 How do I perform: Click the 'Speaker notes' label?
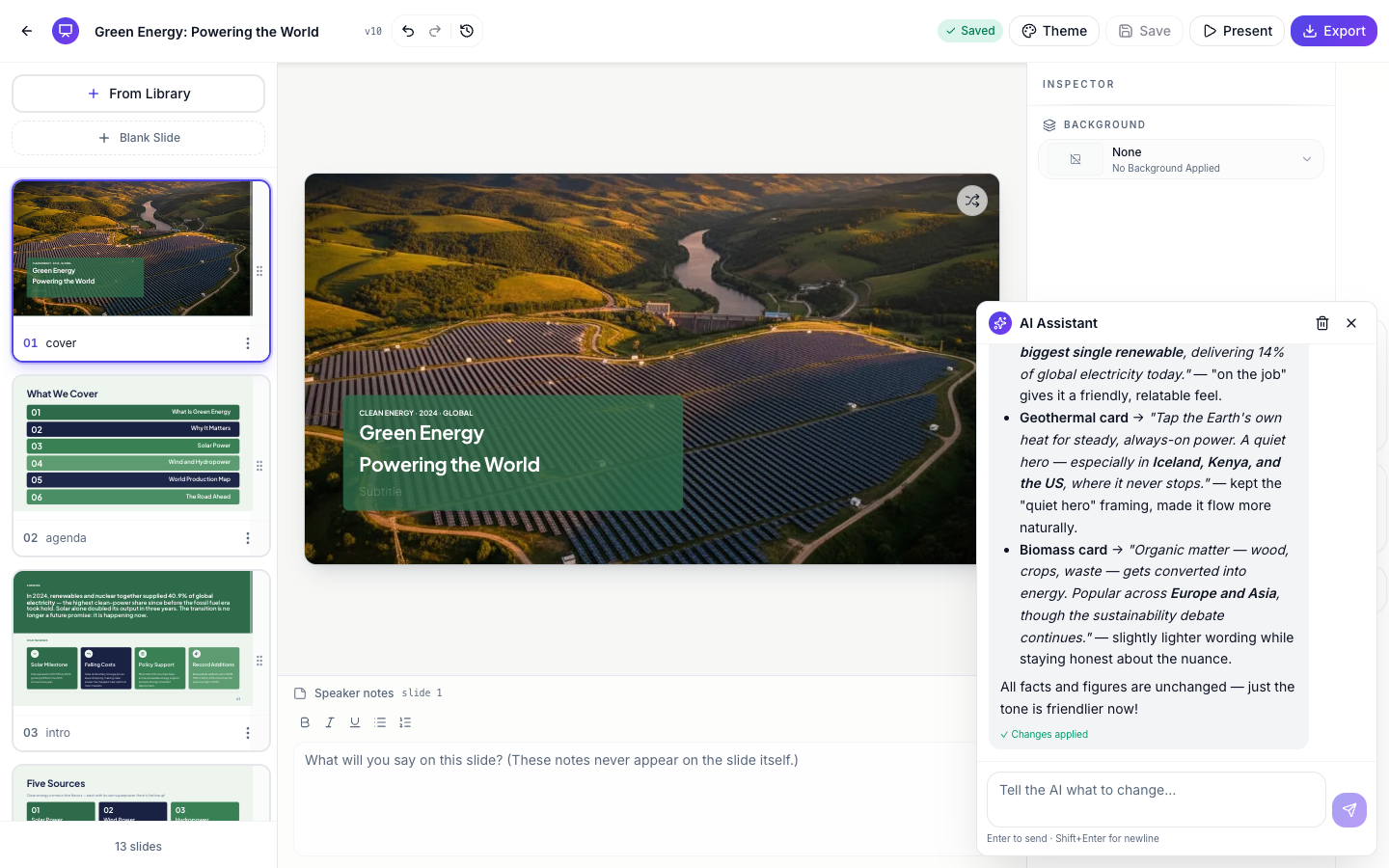tap(354, 693)
